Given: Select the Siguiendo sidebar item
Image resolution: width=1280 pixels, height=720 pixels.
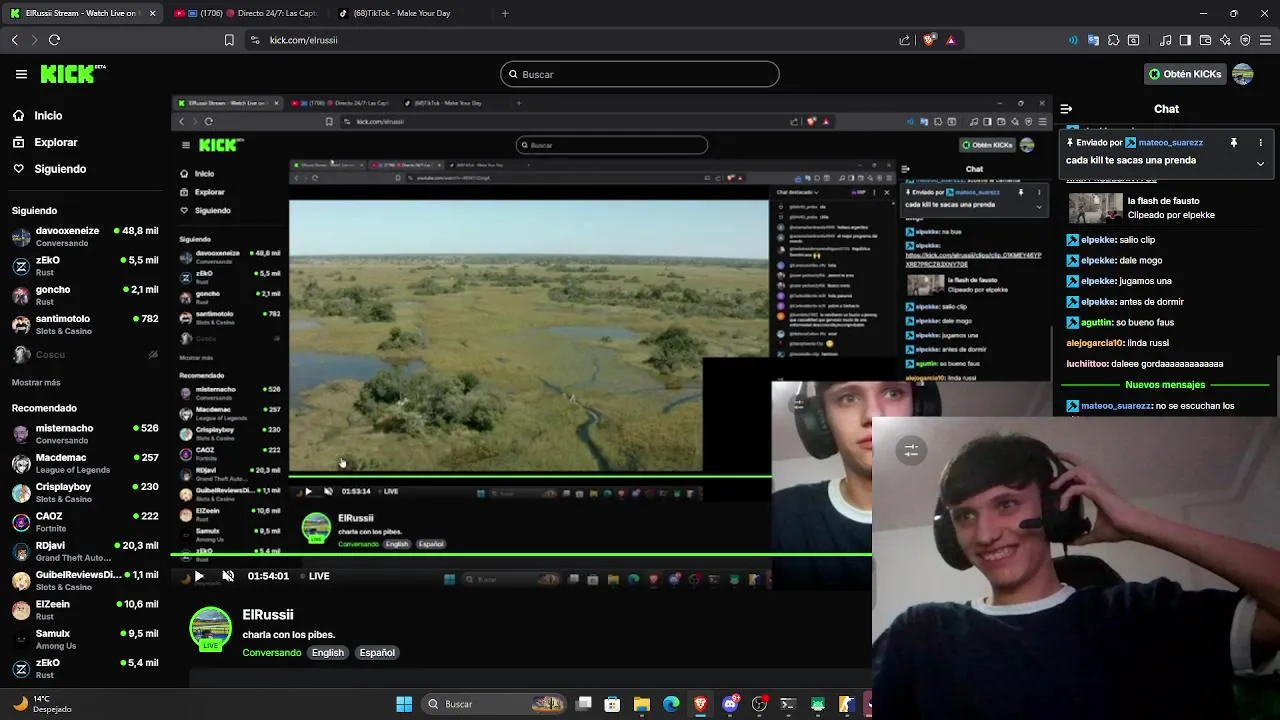Looking at the screenshot, I should click(x=60, y=169).
